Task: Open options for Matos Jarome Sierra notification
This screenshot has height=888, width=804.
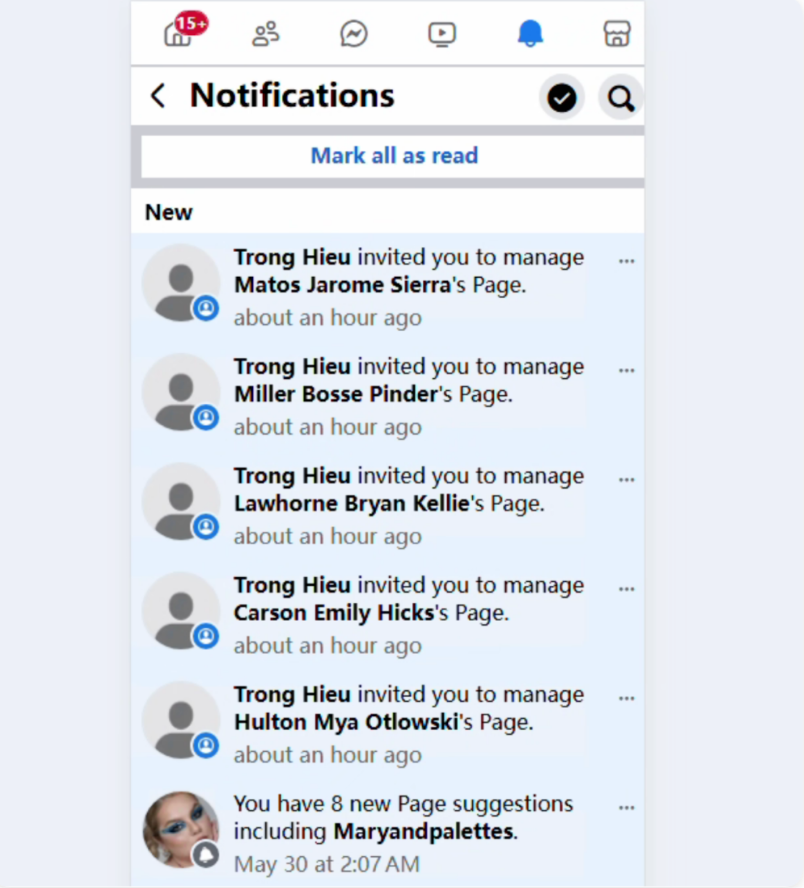Action: [627, 261]
